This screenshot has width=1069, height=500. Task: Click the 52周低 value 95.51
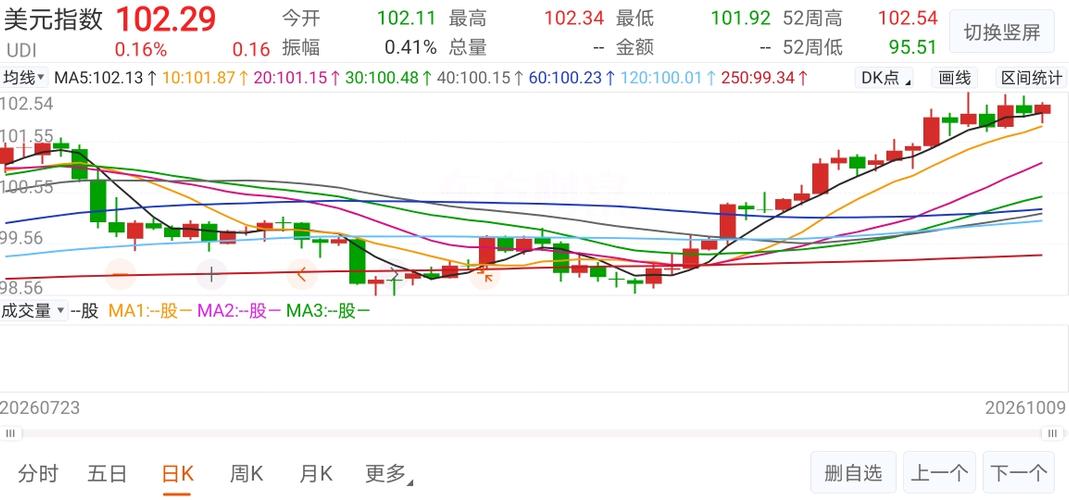point(914,47)
